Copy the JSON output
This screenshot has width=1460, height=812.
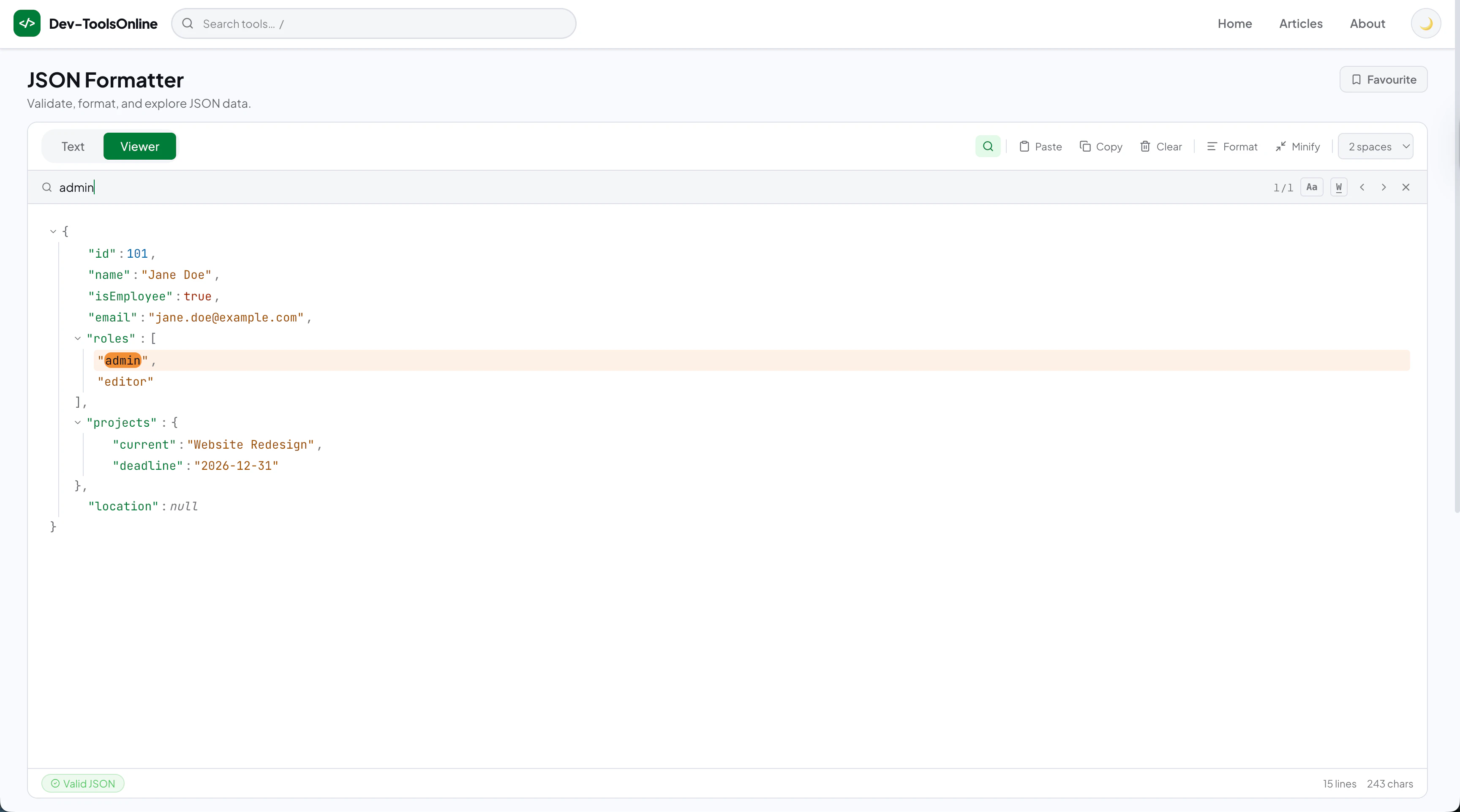pos(1101,146)
